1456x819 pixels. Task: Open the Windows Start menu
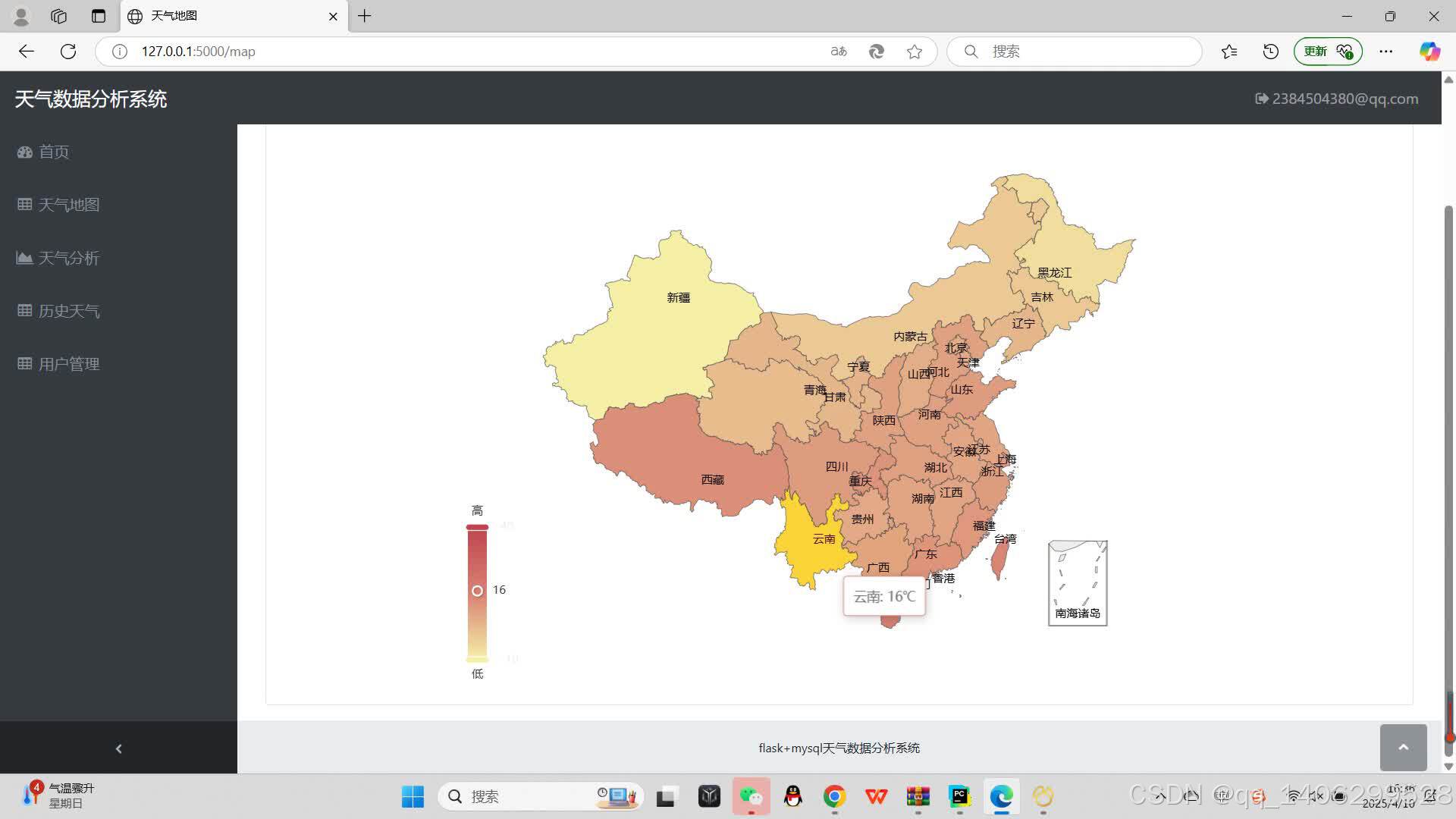413,796
